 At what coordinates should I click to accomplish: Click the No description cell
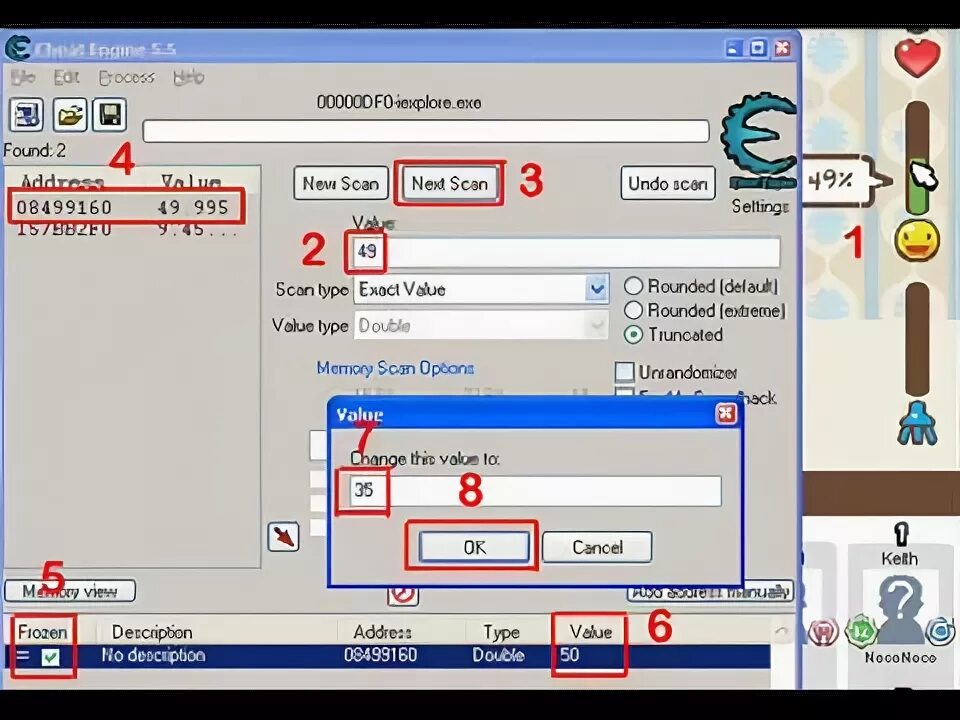[x=153, y=656]
